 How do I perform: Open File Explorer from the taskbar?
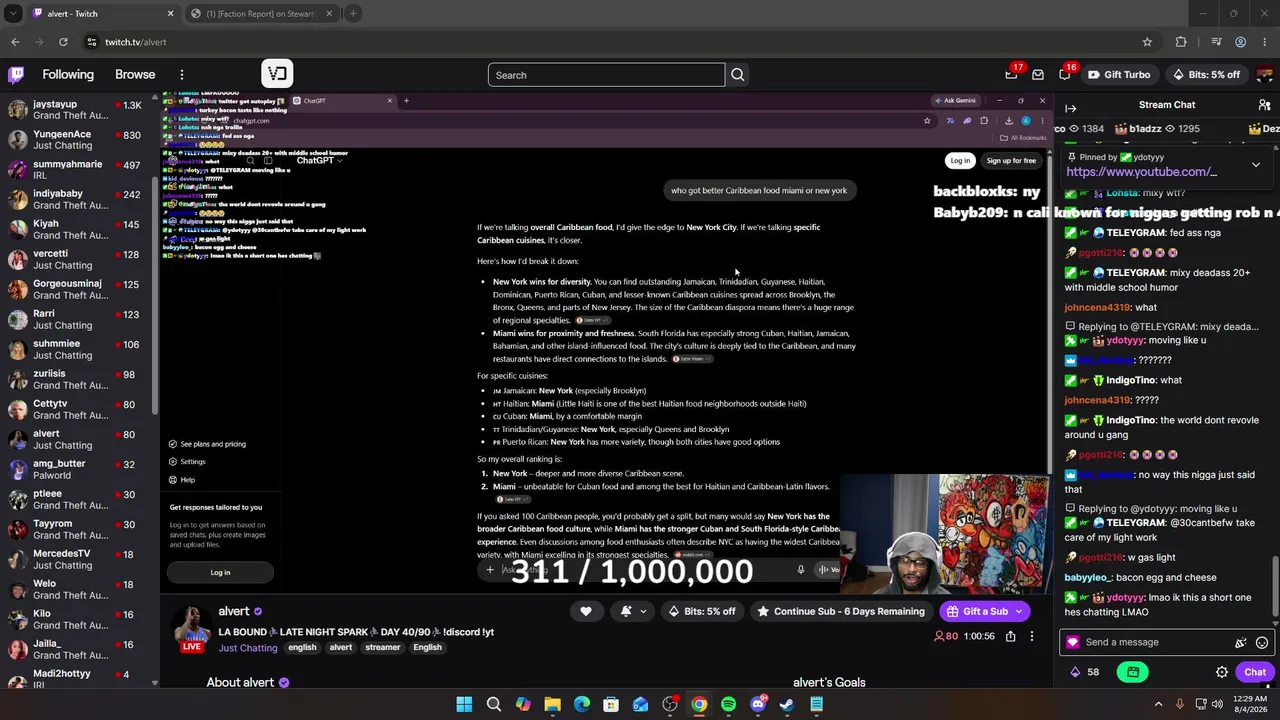[552, 704]
